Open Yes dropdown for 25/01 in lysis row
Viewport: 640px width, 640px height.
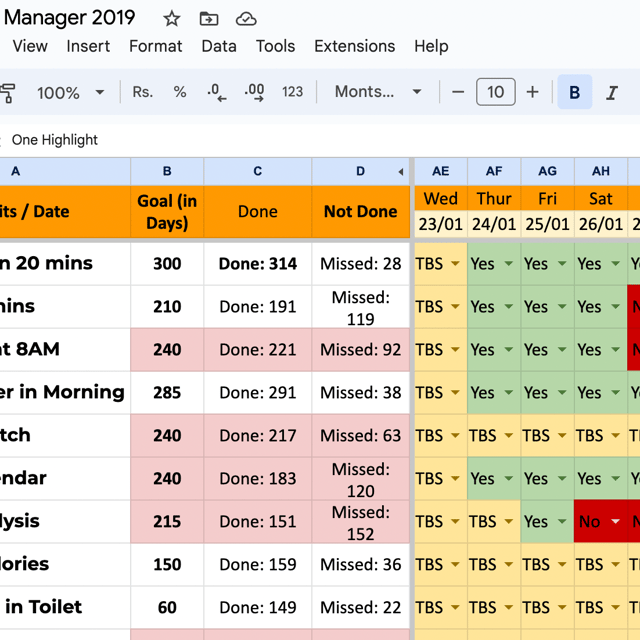tap(562, 522)
